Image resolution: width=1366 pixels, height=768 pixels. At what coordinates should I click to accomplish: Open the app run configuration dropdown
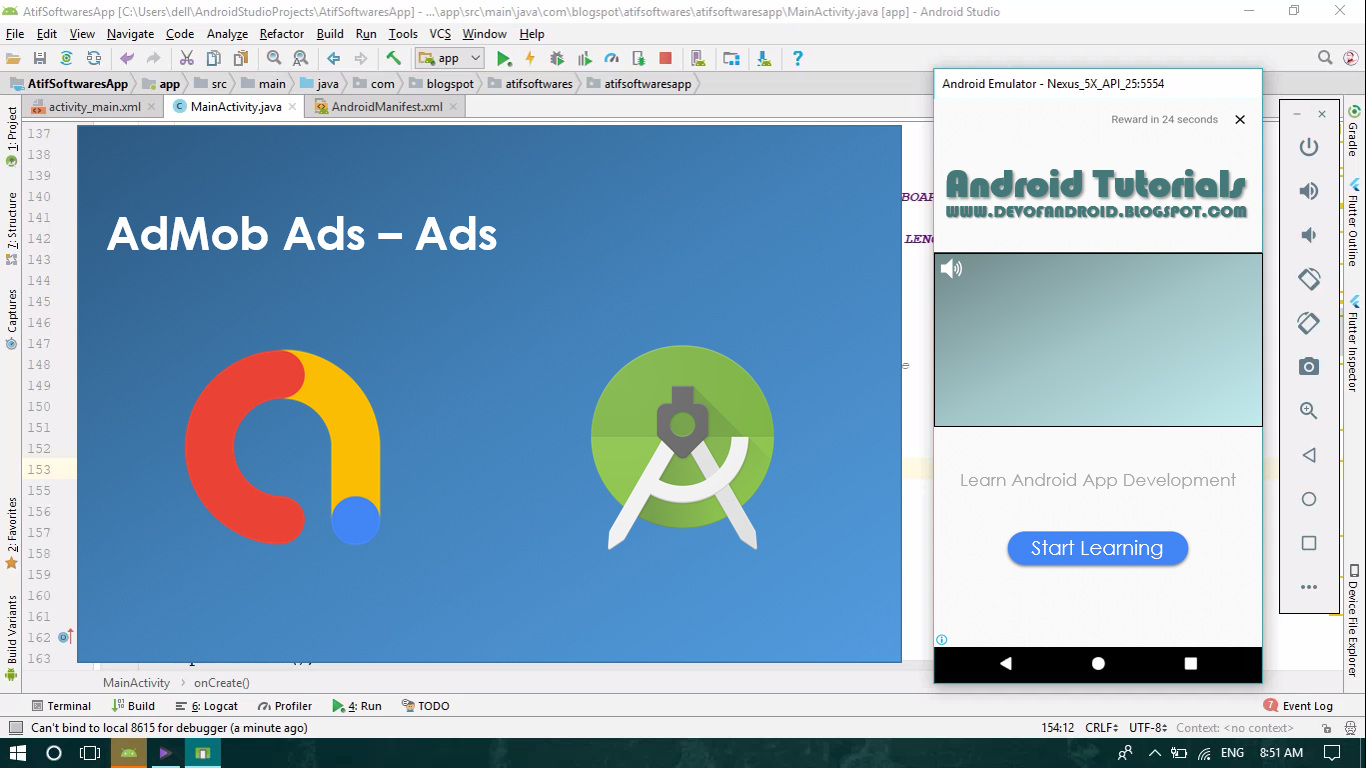(x=450, y=58)
